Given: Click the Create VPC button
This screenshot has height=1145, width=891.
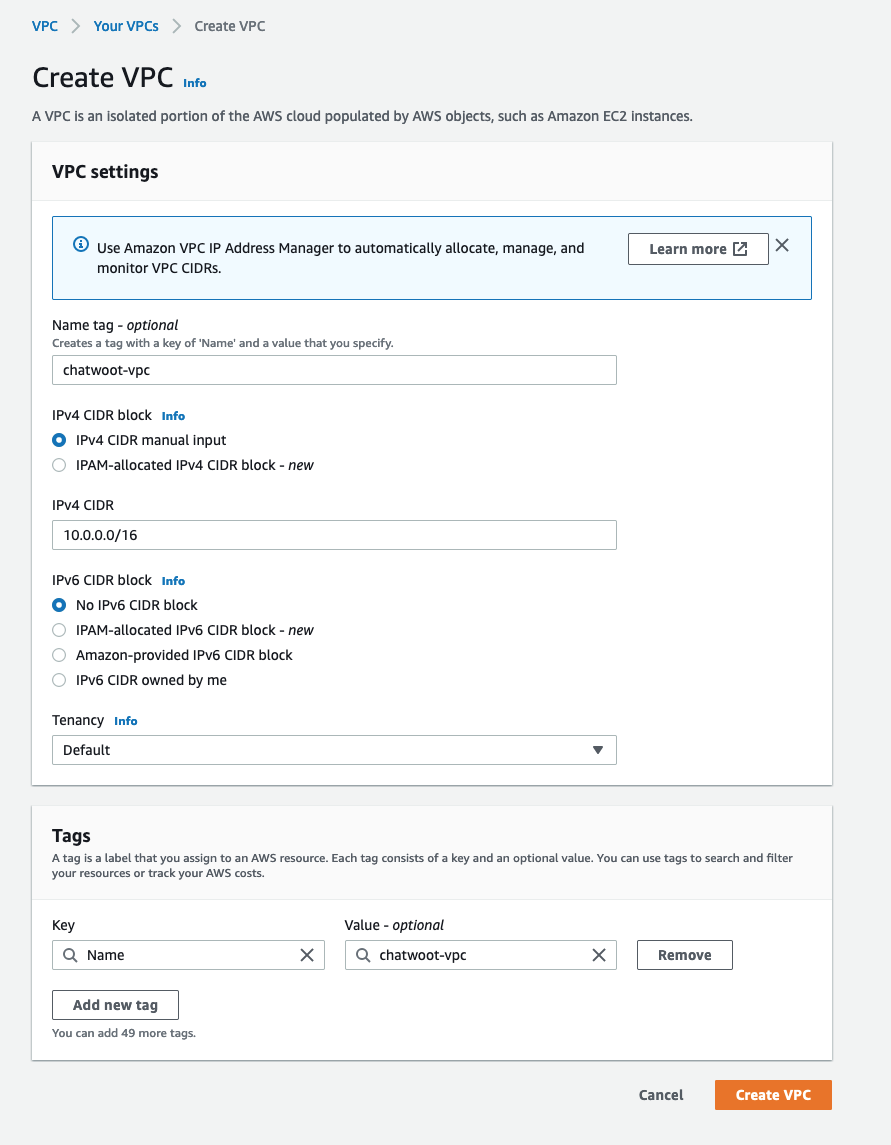Looking at the screenshot, I should point(772,1095).
